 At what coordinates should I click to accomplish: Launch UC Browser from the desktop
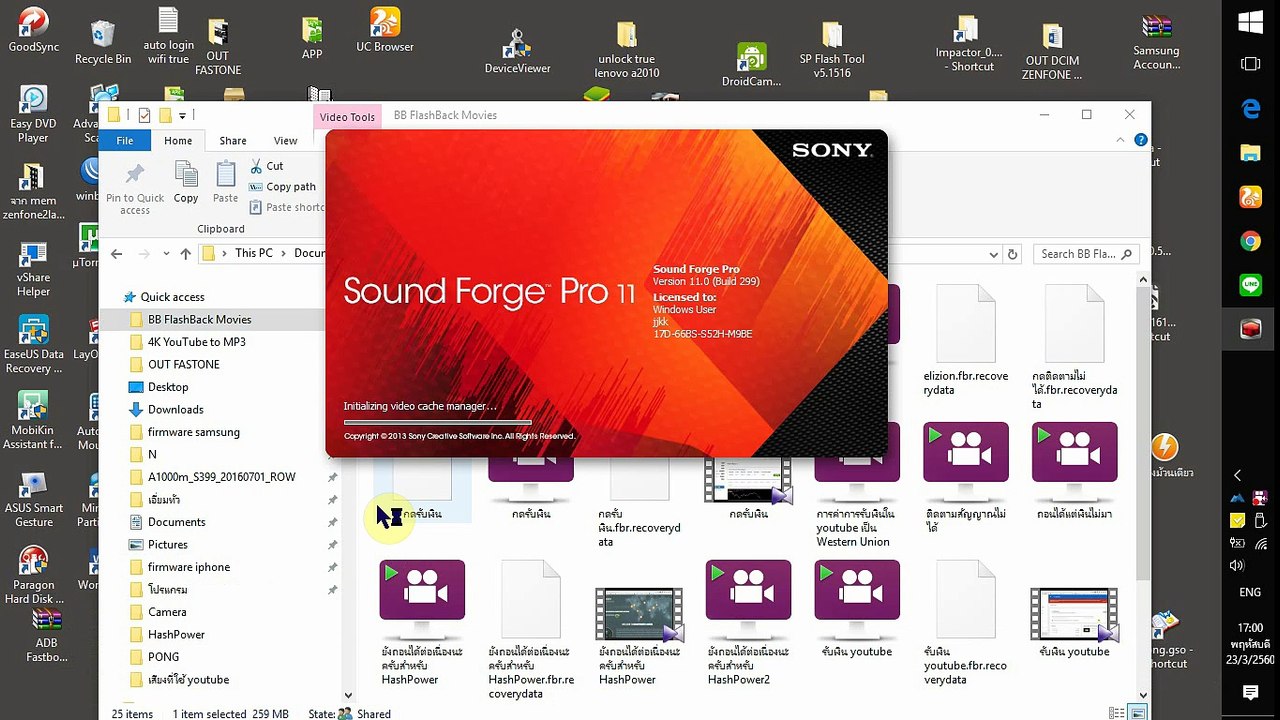click(x=385, y=31)
